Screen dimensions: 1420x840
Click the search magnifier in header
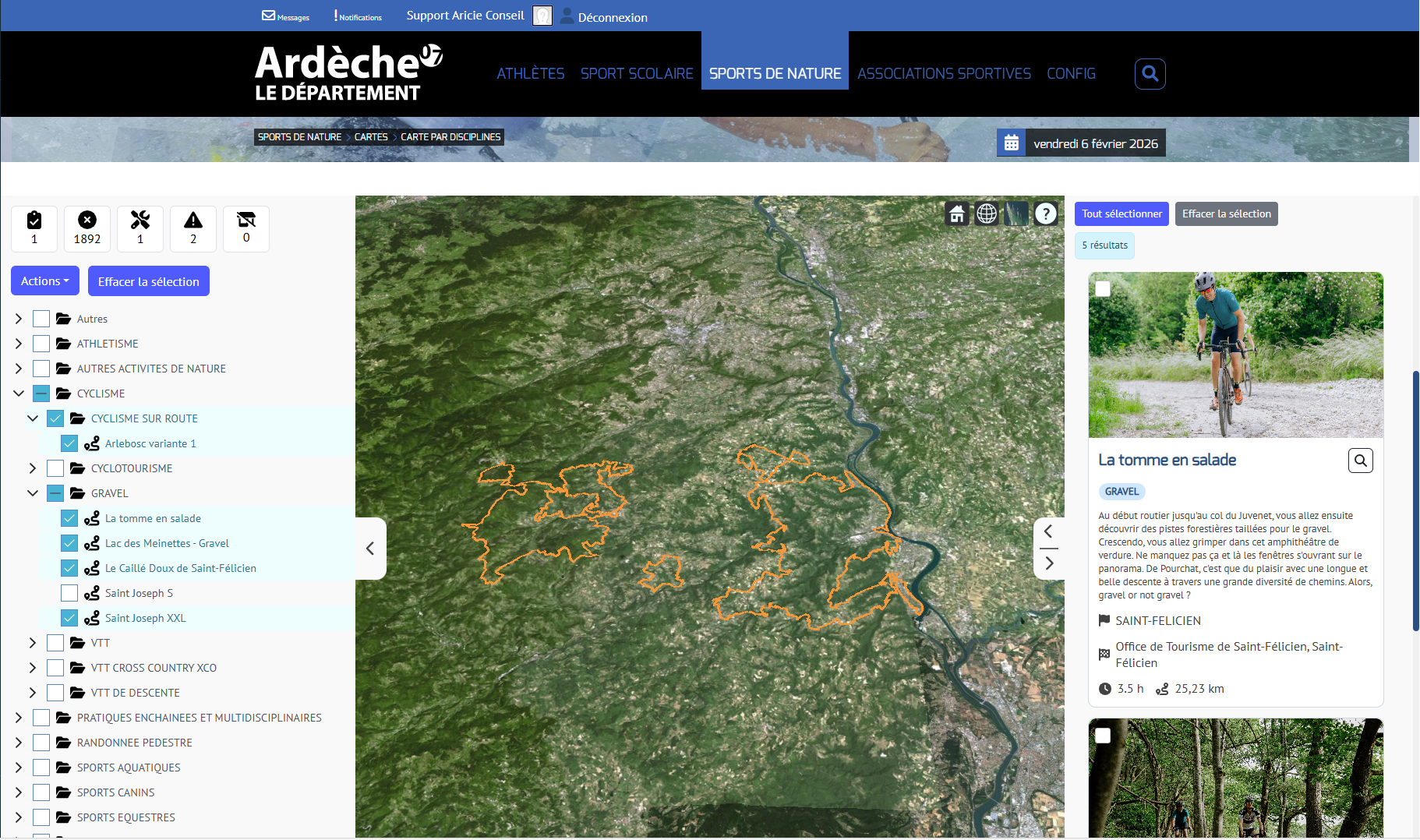[x=1150, y=74]
